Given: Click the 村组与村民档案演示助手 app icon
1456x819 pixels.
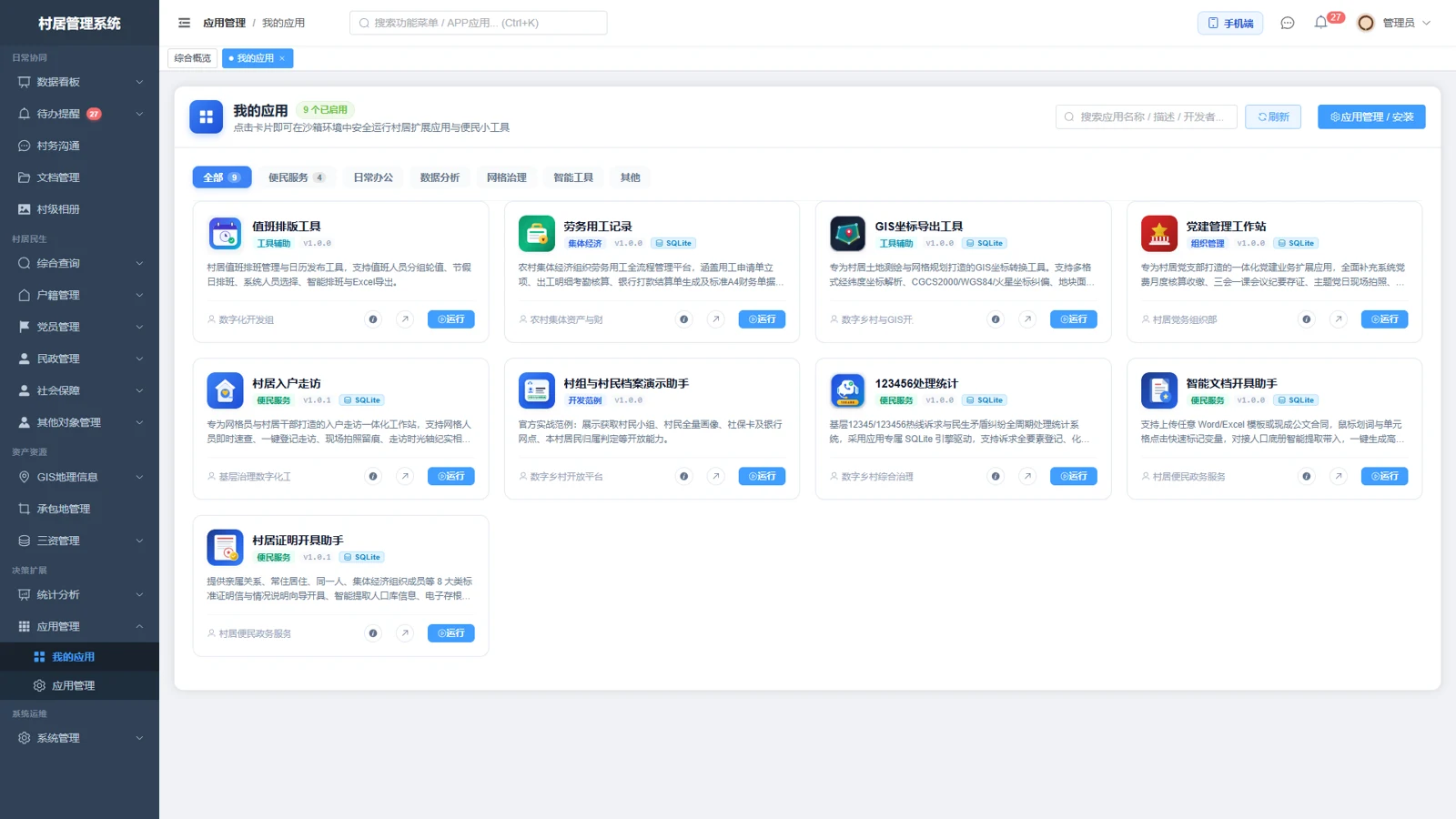Looking at the screenshot, I should tap(536, 390).
